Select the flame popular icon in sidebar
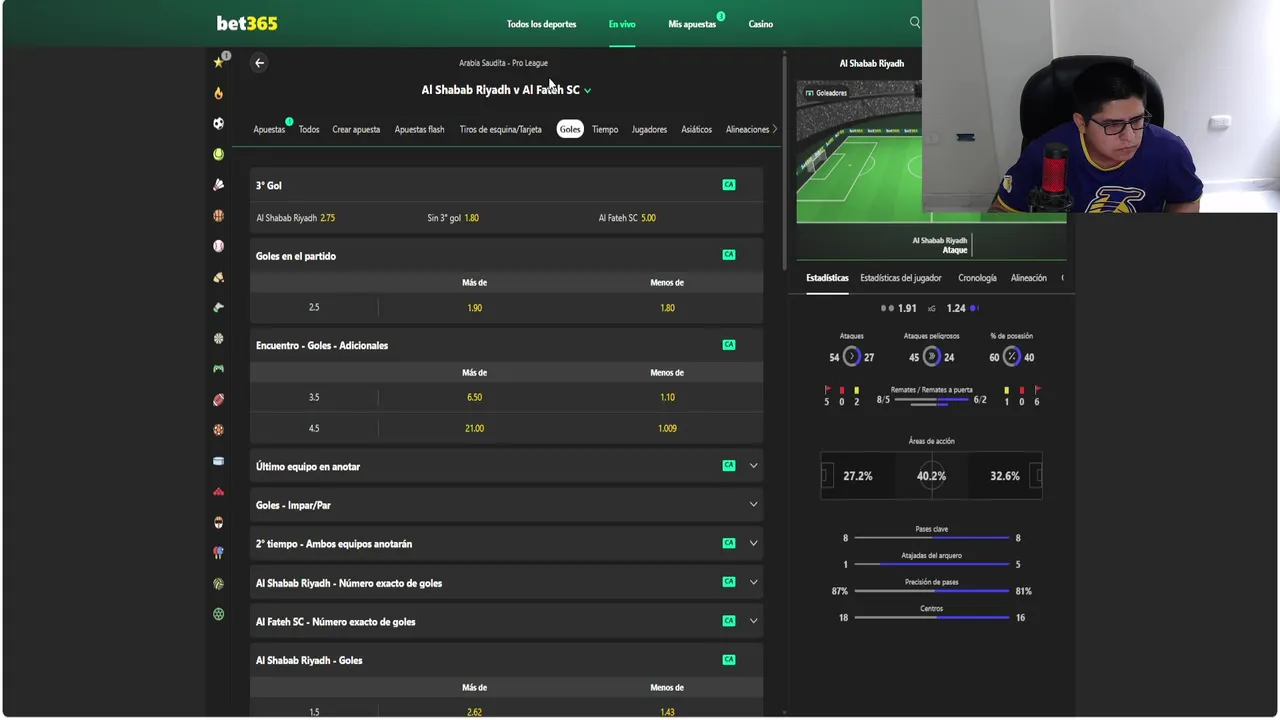Screen dimensions: 1280x720 coord(218,93)
